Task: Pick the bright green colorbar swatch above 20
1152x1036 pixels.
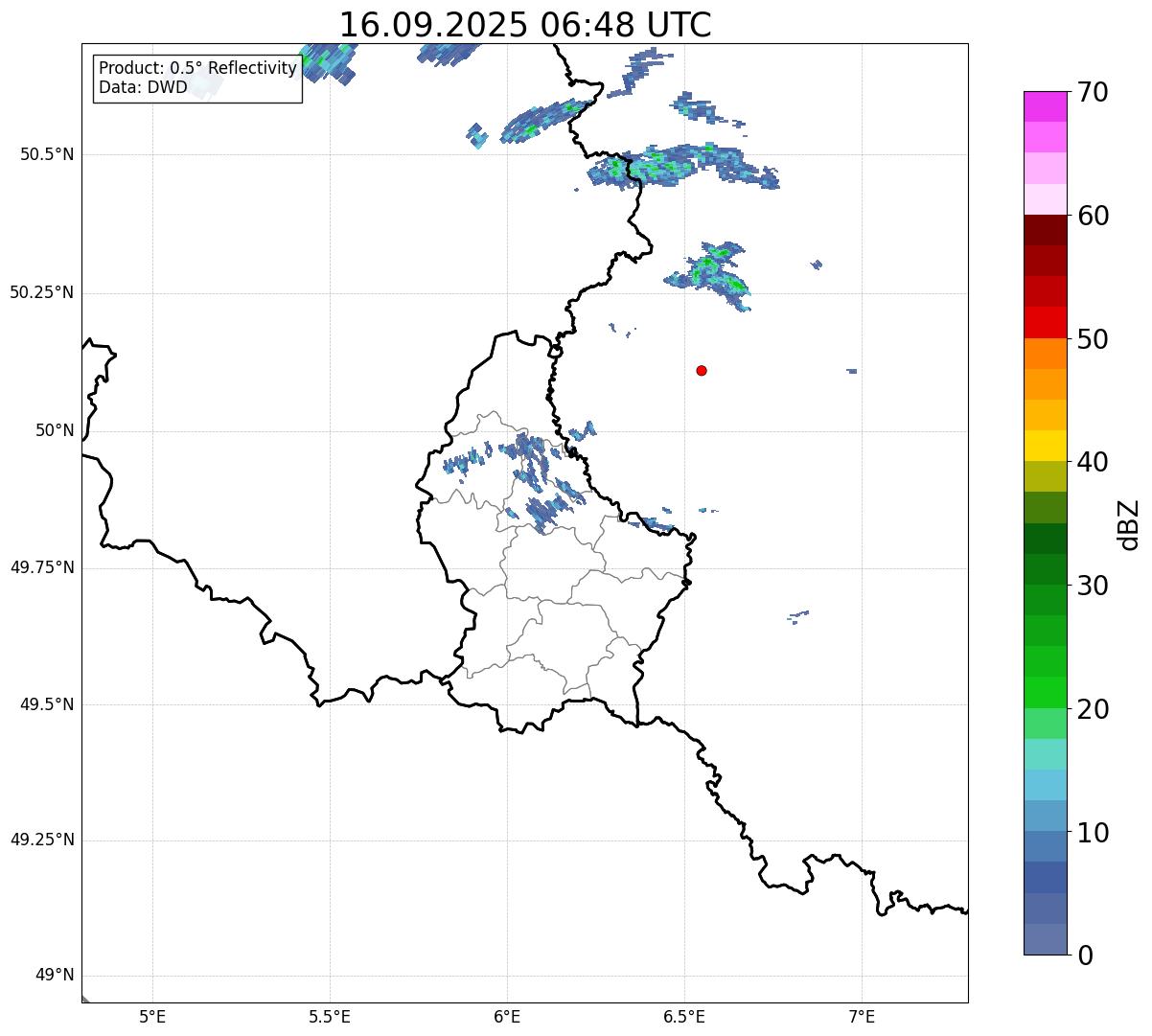Action: 1046,692
